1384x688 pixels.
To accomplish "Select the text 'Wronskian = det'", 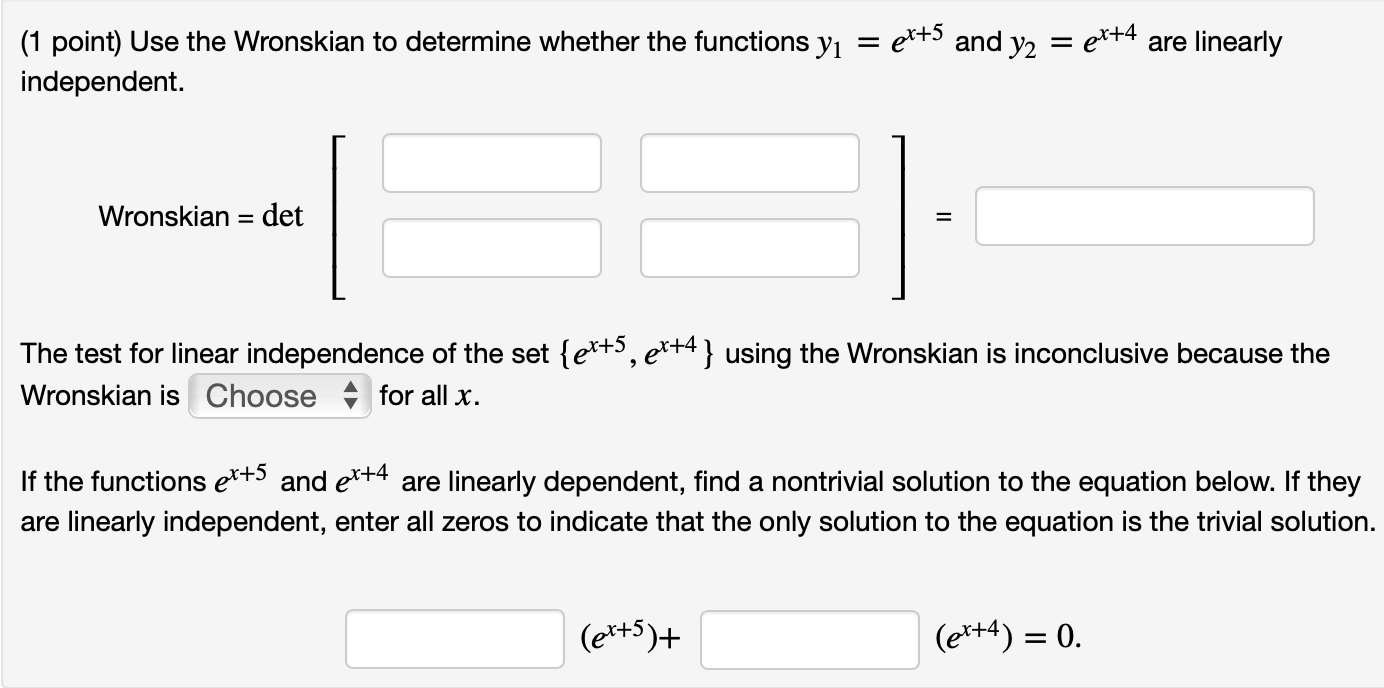I will pyautogui.click(x=201, y=216).
